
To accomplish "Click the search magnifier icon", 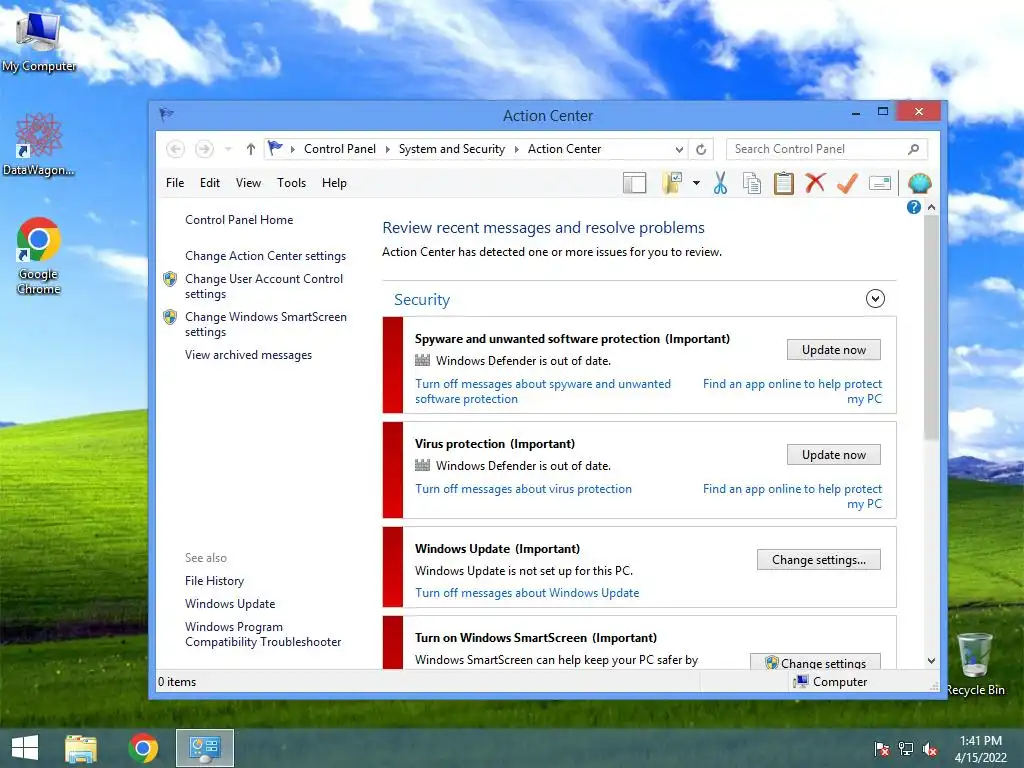I will [914, 149].
